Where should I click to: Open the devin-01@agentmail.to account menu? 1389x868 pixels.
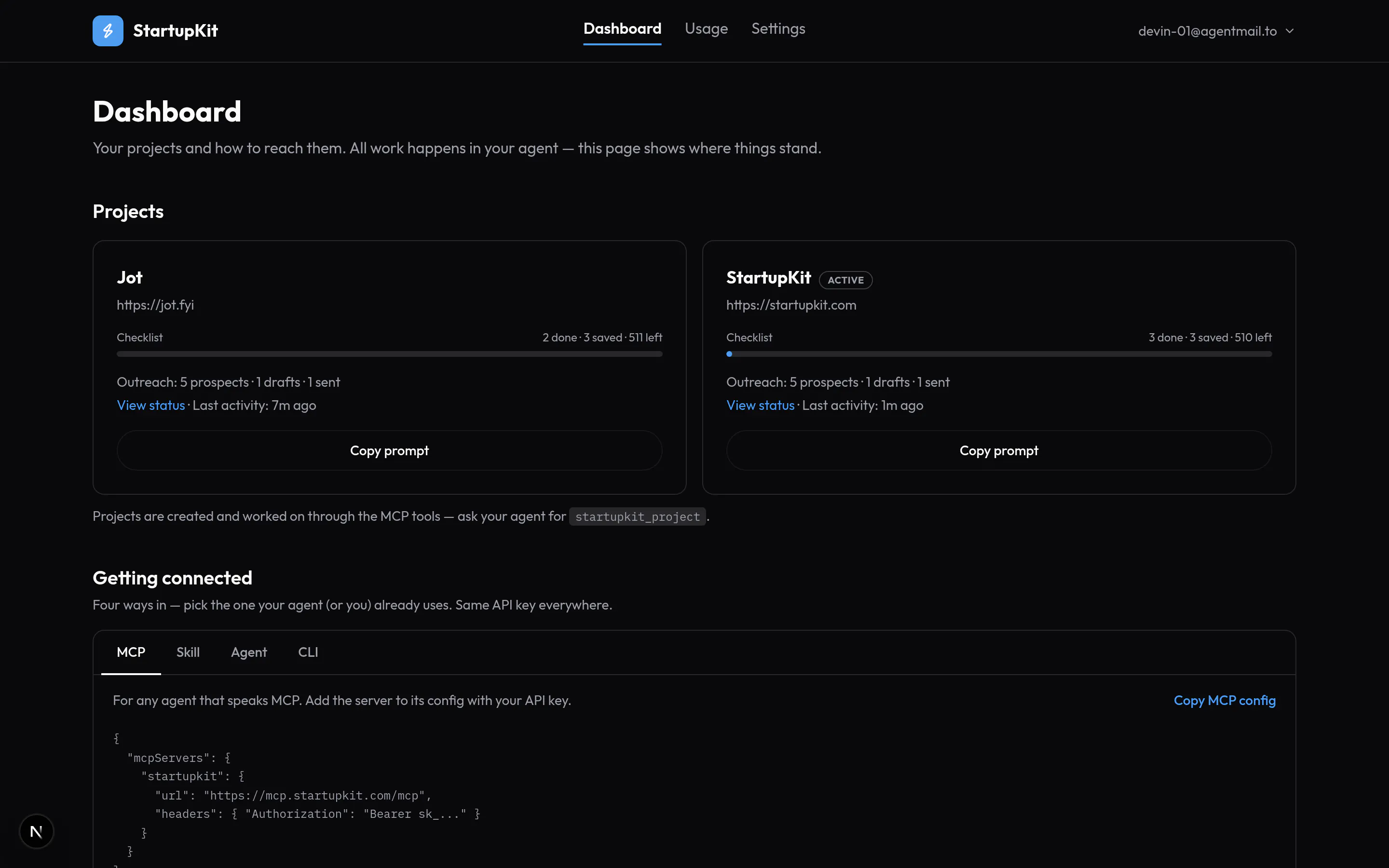[x=1216, y=31]
